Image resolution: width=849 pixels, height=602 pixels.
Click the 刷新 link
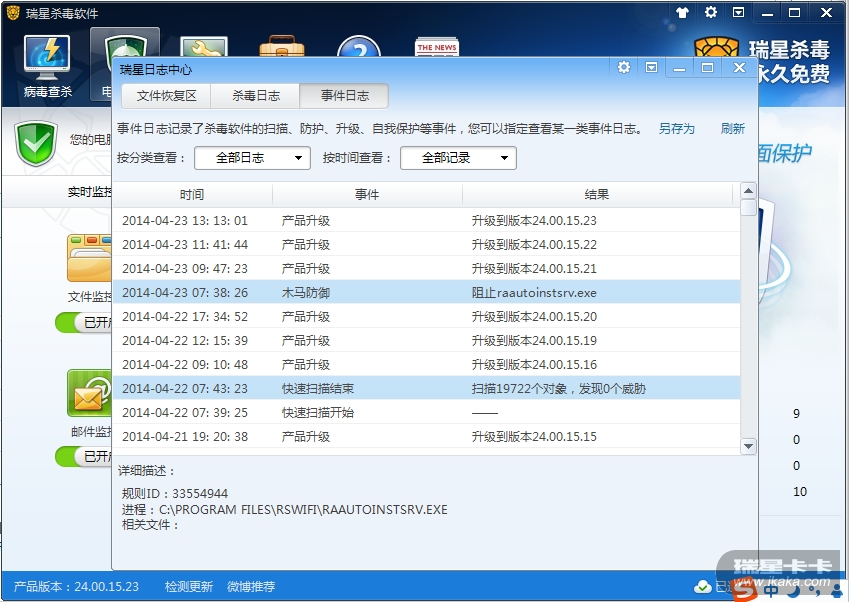(x=733, y=129)
